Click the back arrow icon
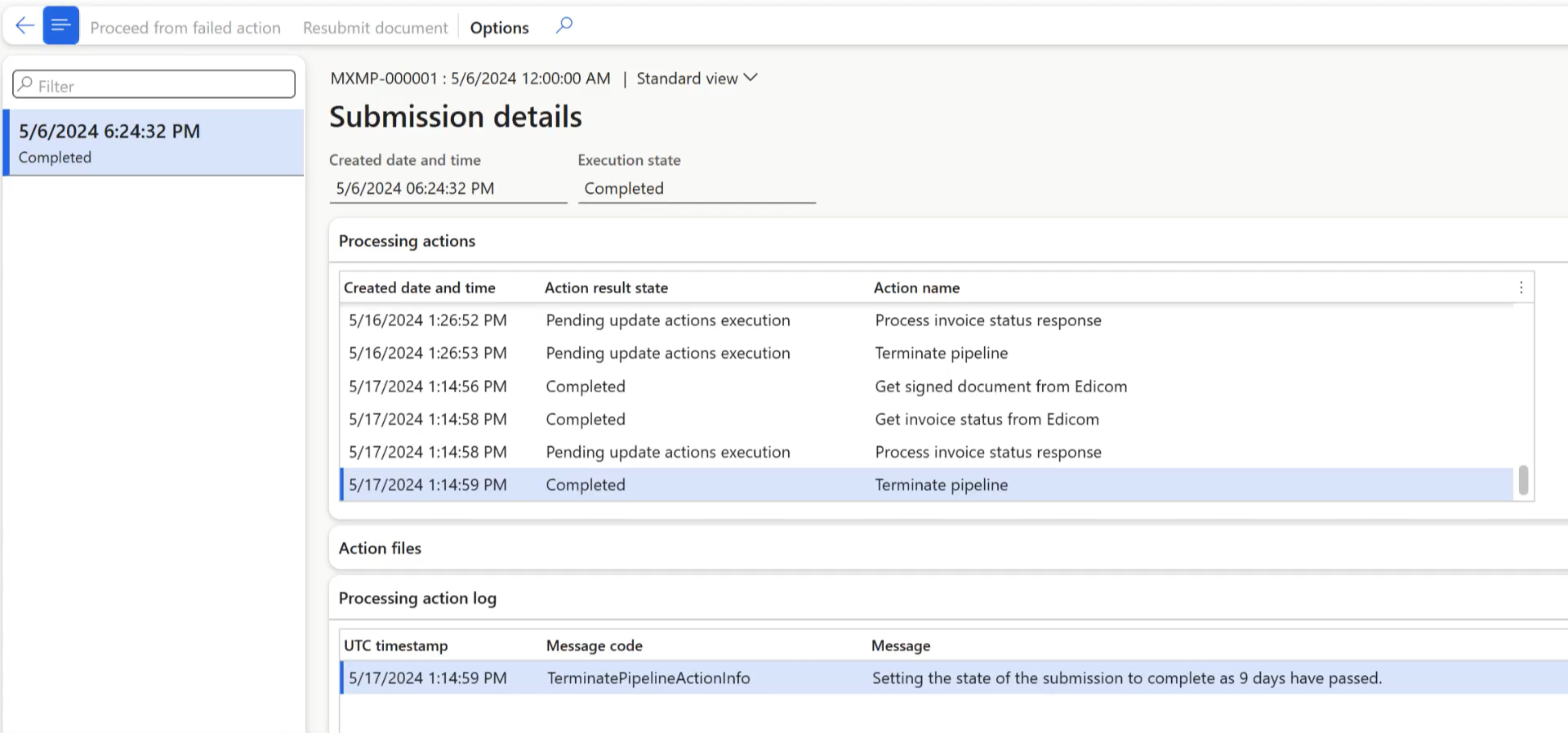Image resolution: width=1568 pixels, height=733 pixels. click(24, 26)
